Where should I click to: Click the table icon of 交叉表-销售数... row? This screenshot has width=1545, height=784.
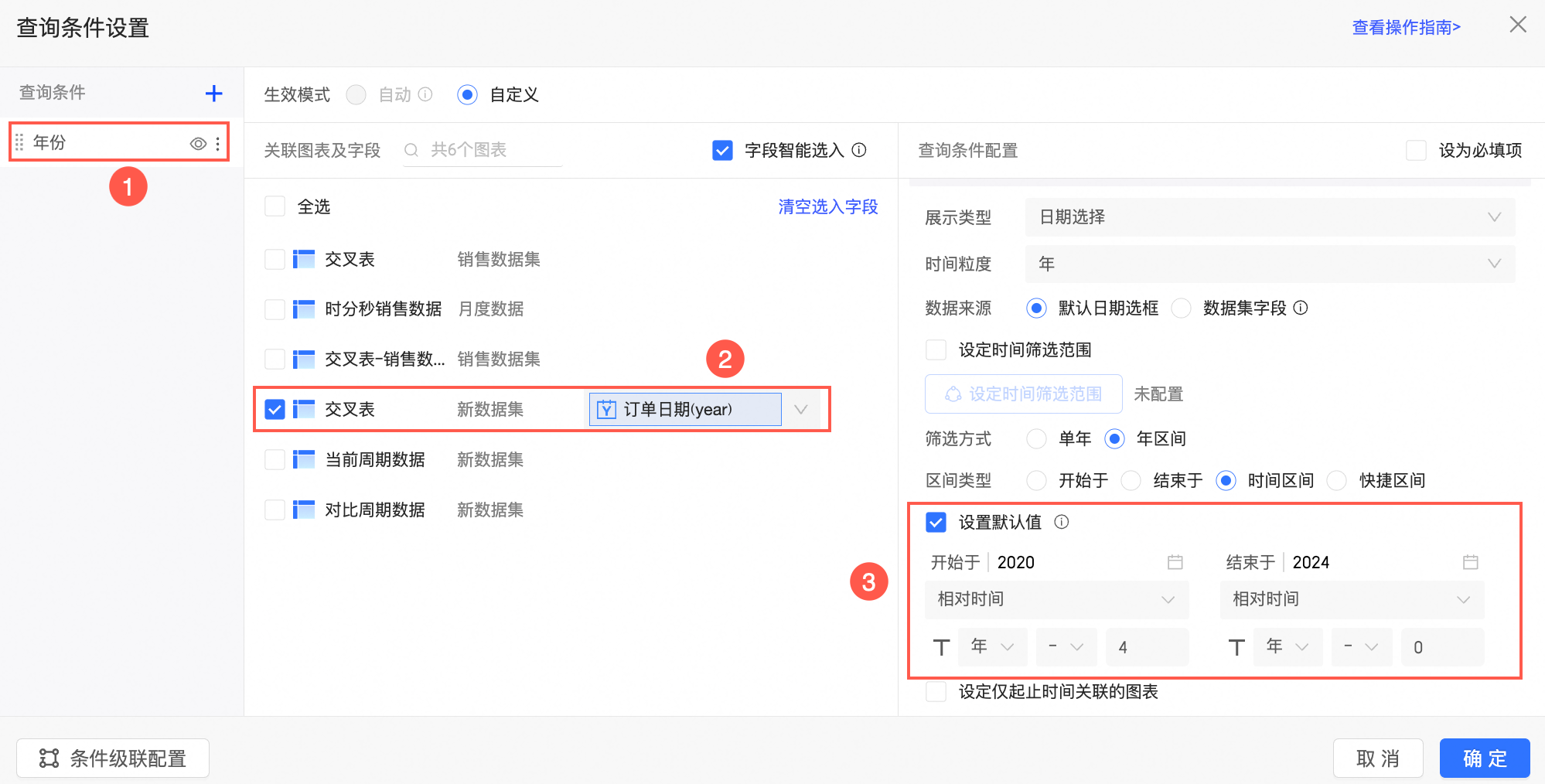click(304, 360)
